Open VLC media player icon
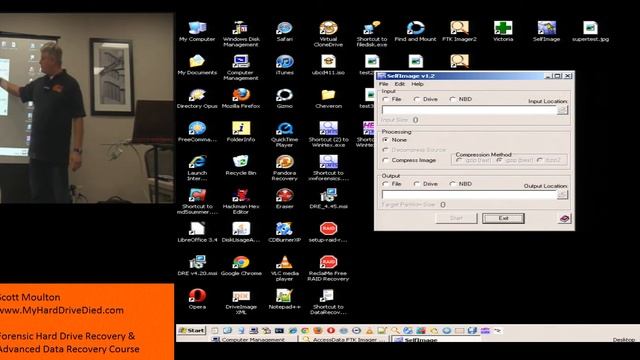This screenshot has width=640, height=360. click(284, 268)
